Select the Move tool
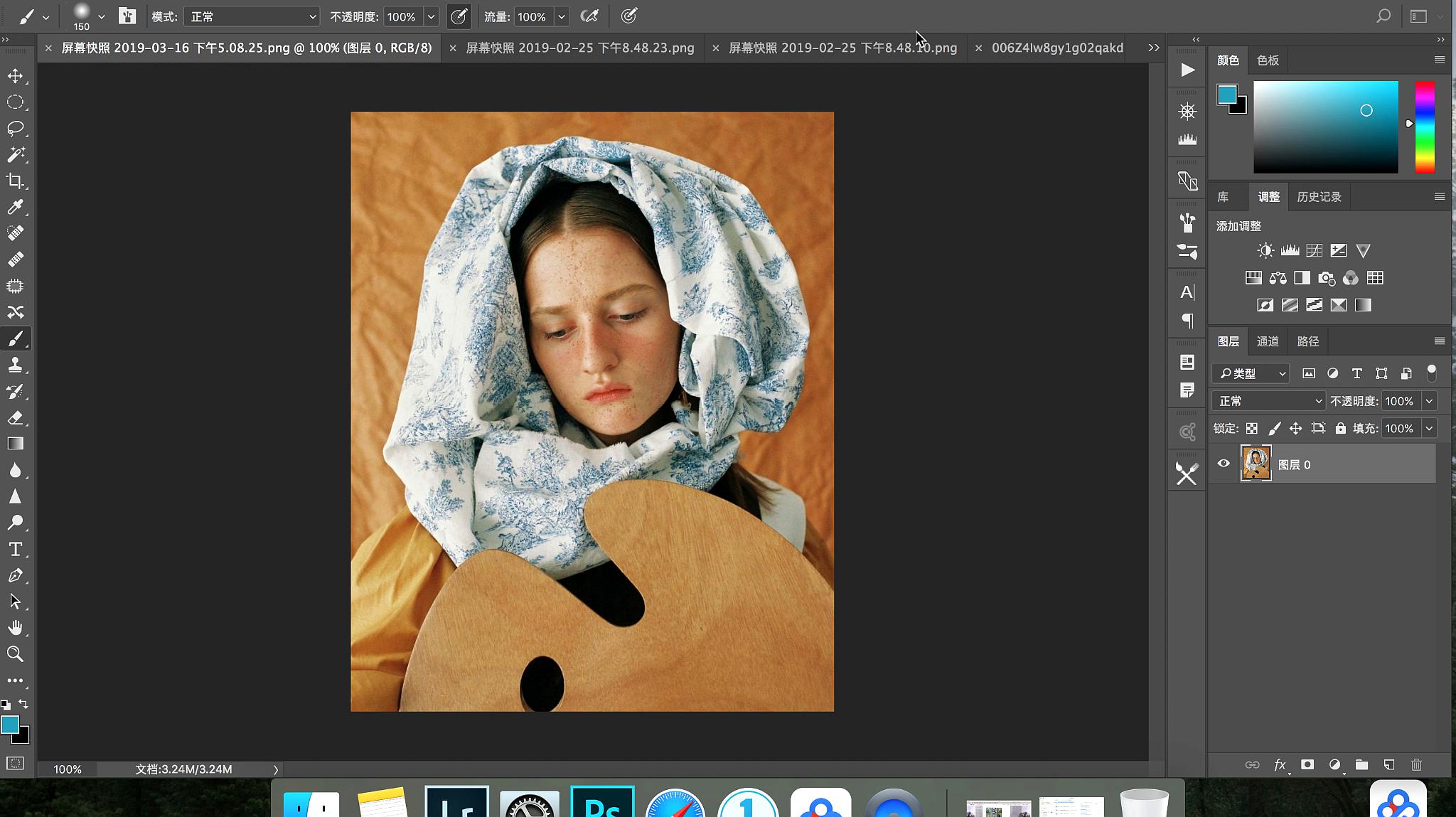1456x817 pixels. pyautogui.click(x=15, y=76)
